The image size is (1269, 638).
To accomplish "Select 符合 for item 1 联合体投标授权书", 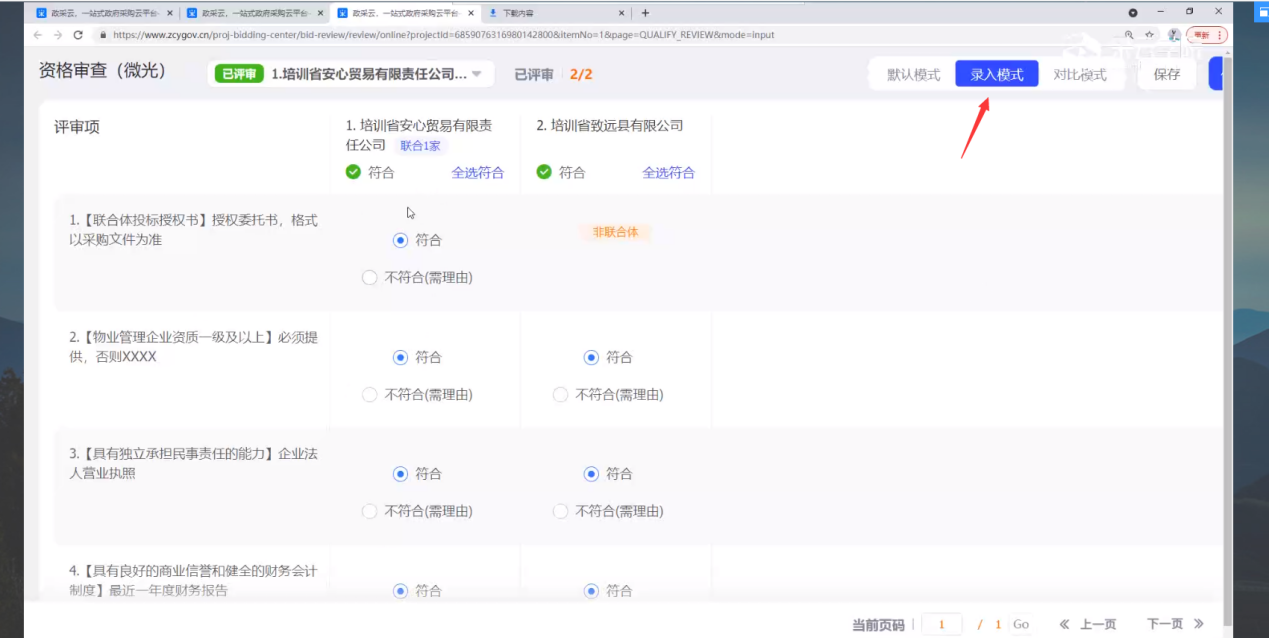I will point(401,240).
